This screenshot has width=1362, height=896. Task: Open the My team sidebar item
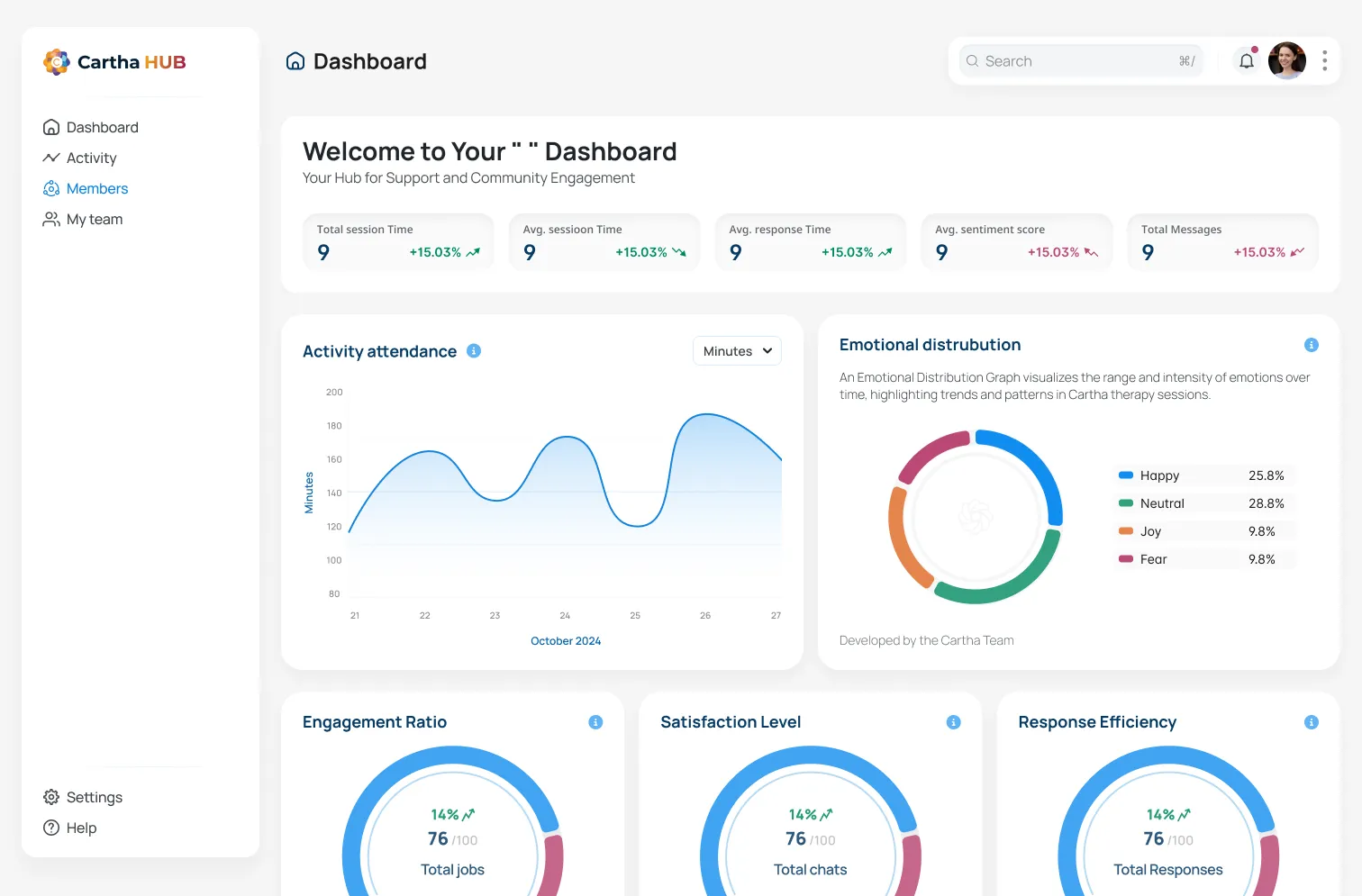[x=83, y=220]
